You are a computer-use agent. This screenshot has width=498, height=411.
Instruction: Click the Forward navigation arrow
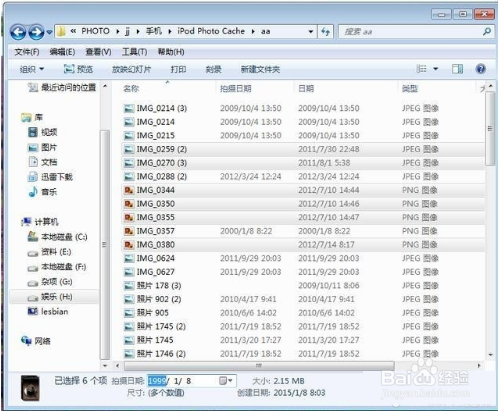36,32
